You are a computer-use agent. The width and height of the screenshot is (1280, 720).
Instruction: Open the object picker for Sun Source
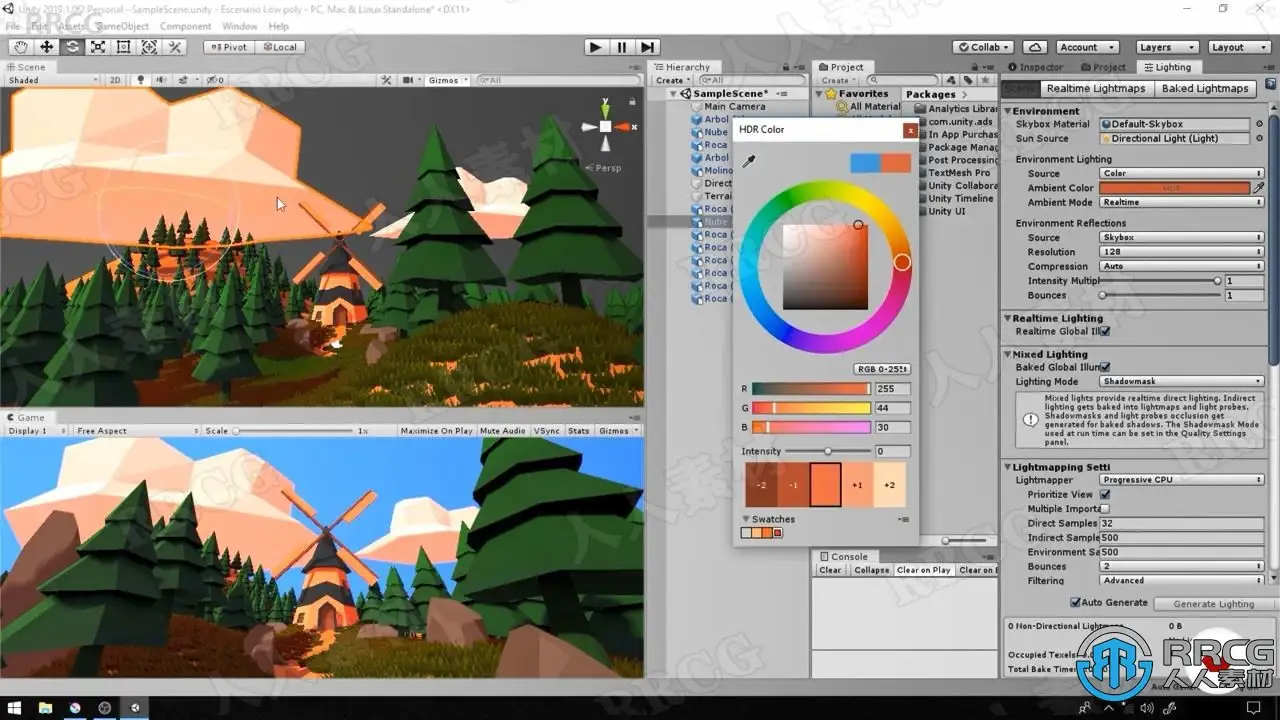pos(1259,138)
